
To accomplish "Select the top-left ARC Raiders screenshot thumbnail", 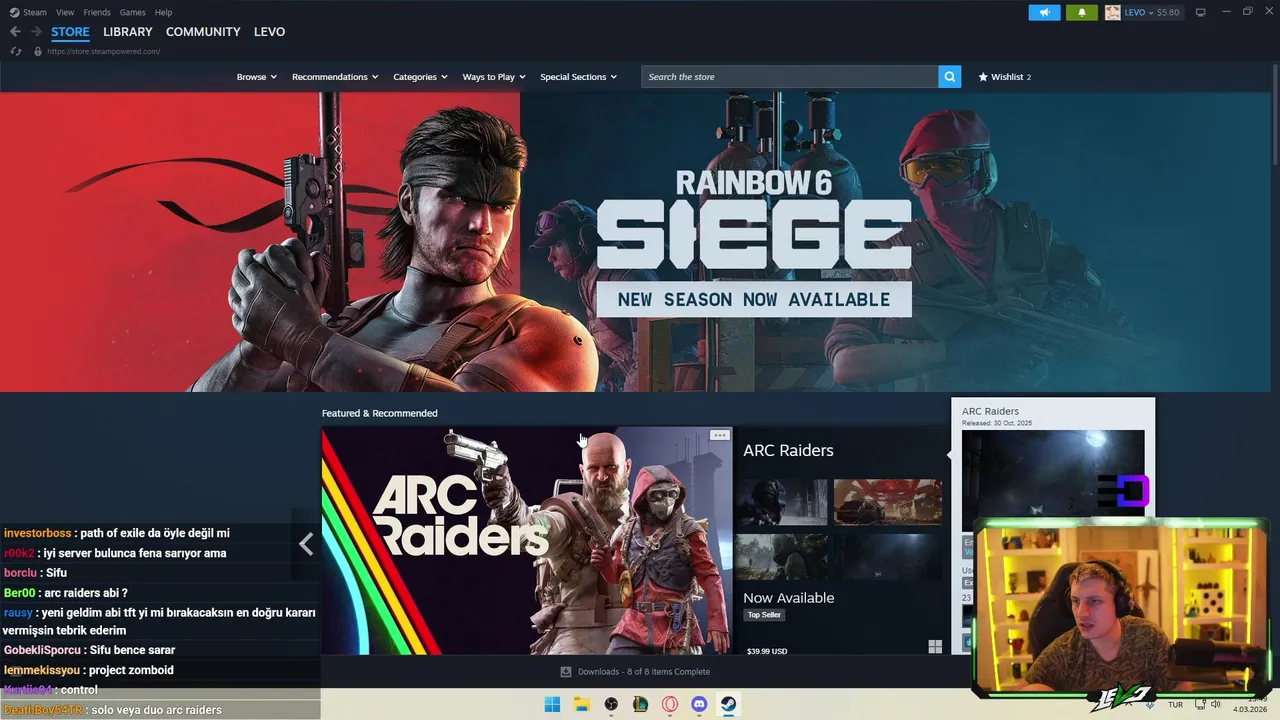I will [x=782, y=502].
